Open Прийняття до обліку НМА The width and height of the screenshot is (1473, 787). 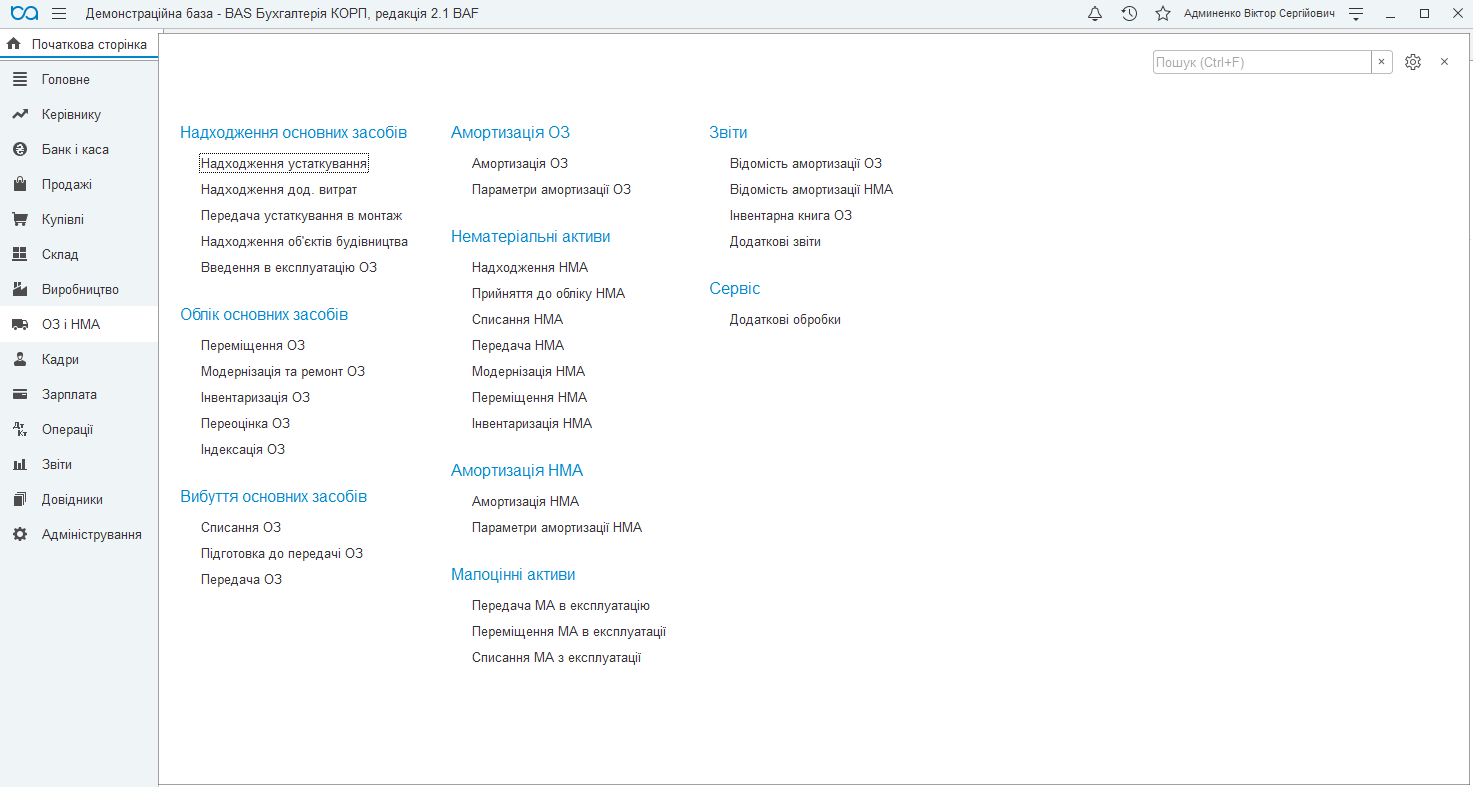click(x=549, y=294)
